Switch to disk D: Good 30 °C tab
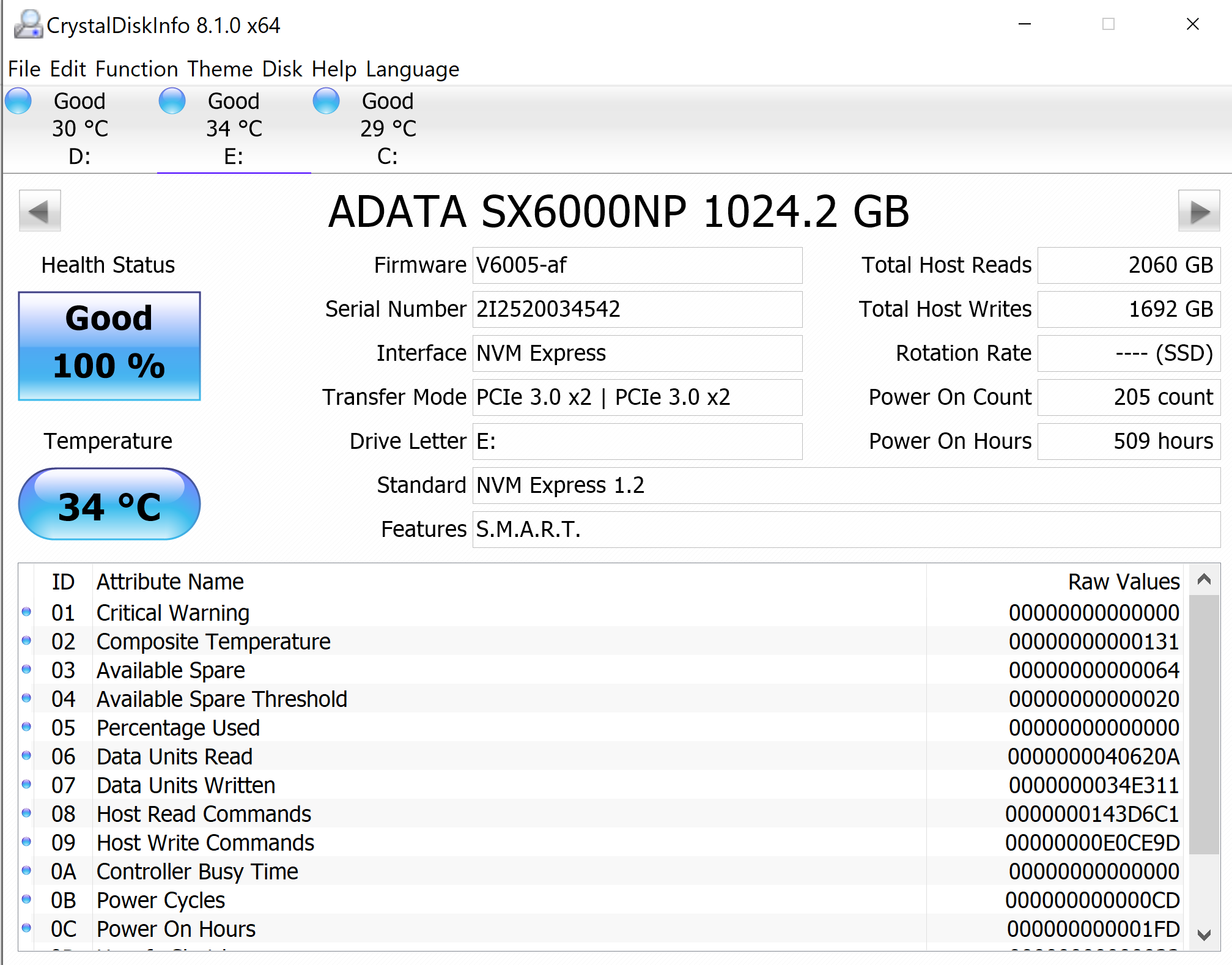1232x965 pixels. 80,128
